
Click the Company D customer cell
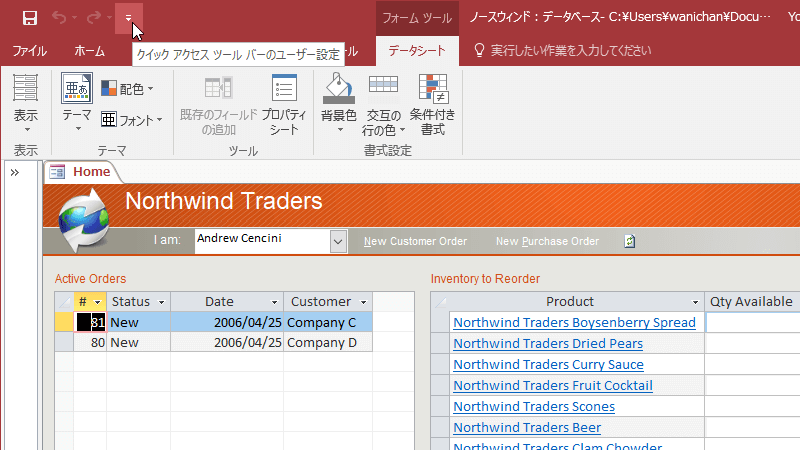tap(328, 342)
